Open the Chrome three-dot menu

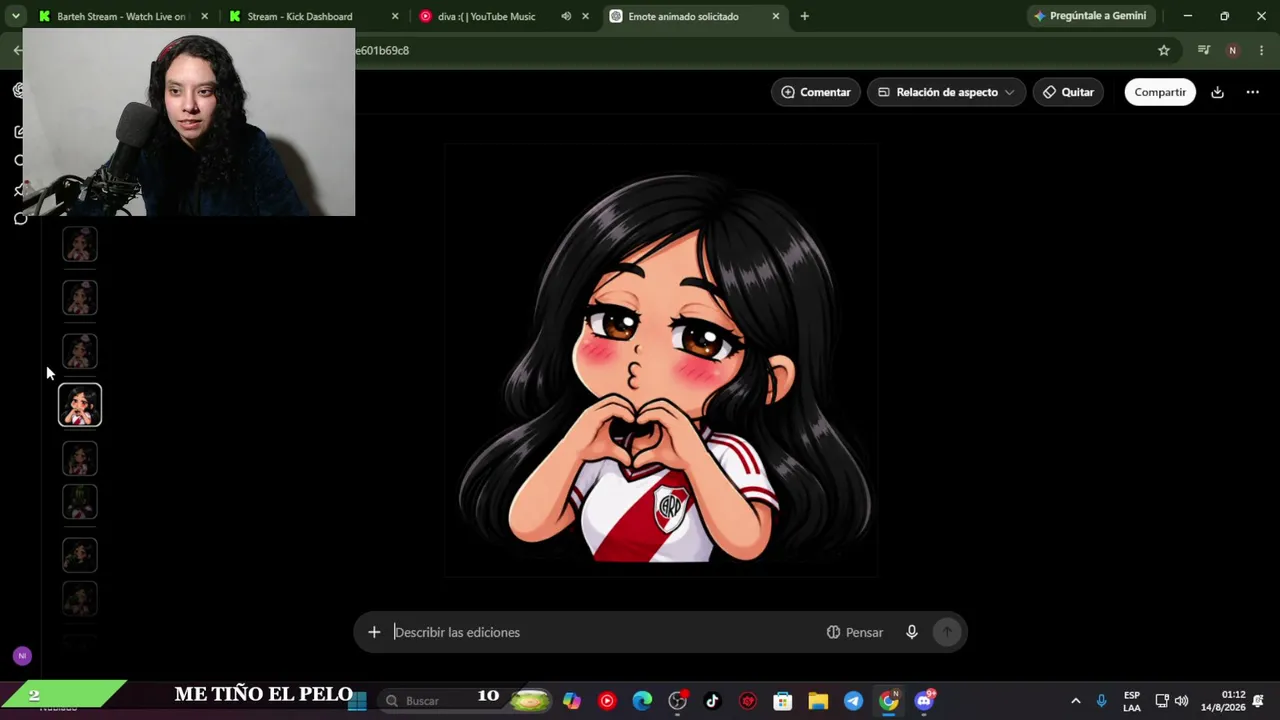[1261, 50]
